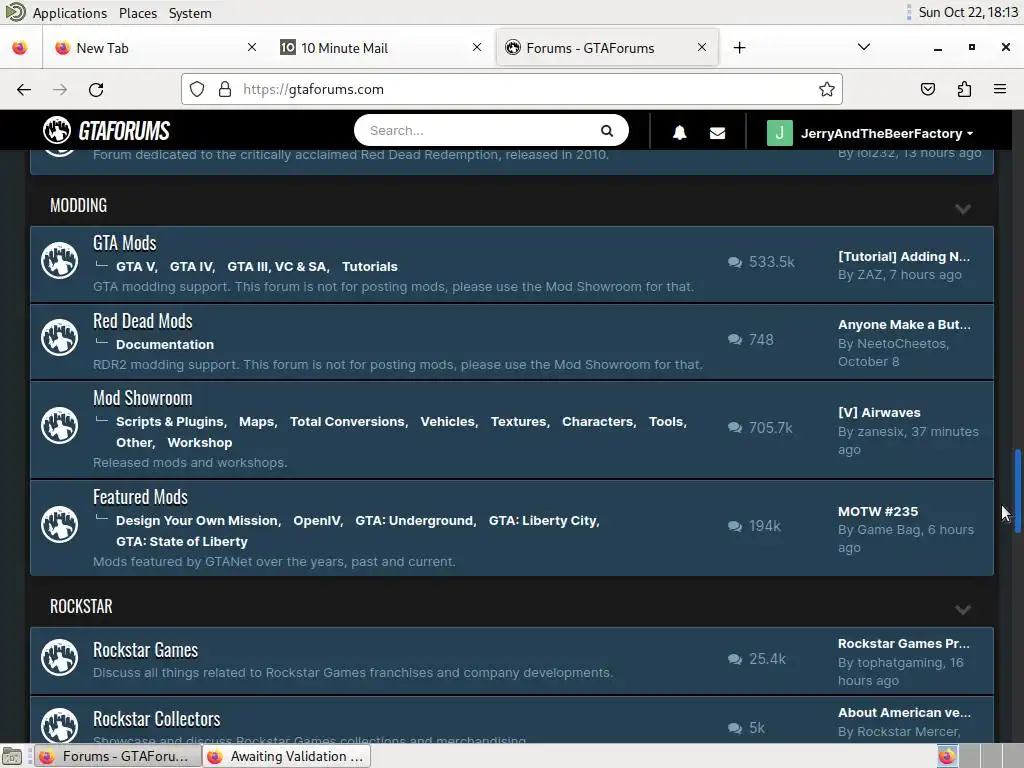Click the Red Dead Mods forum icon
This screenshot has width=1024, height=768.
(x=59, y=338)
